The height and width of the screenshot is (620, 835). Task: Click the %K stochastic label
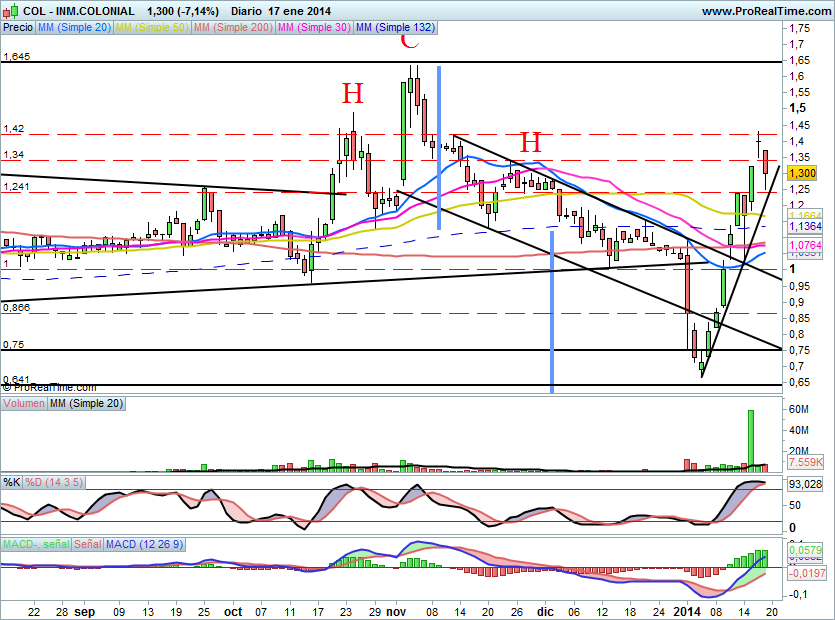[x=12, y=482]
